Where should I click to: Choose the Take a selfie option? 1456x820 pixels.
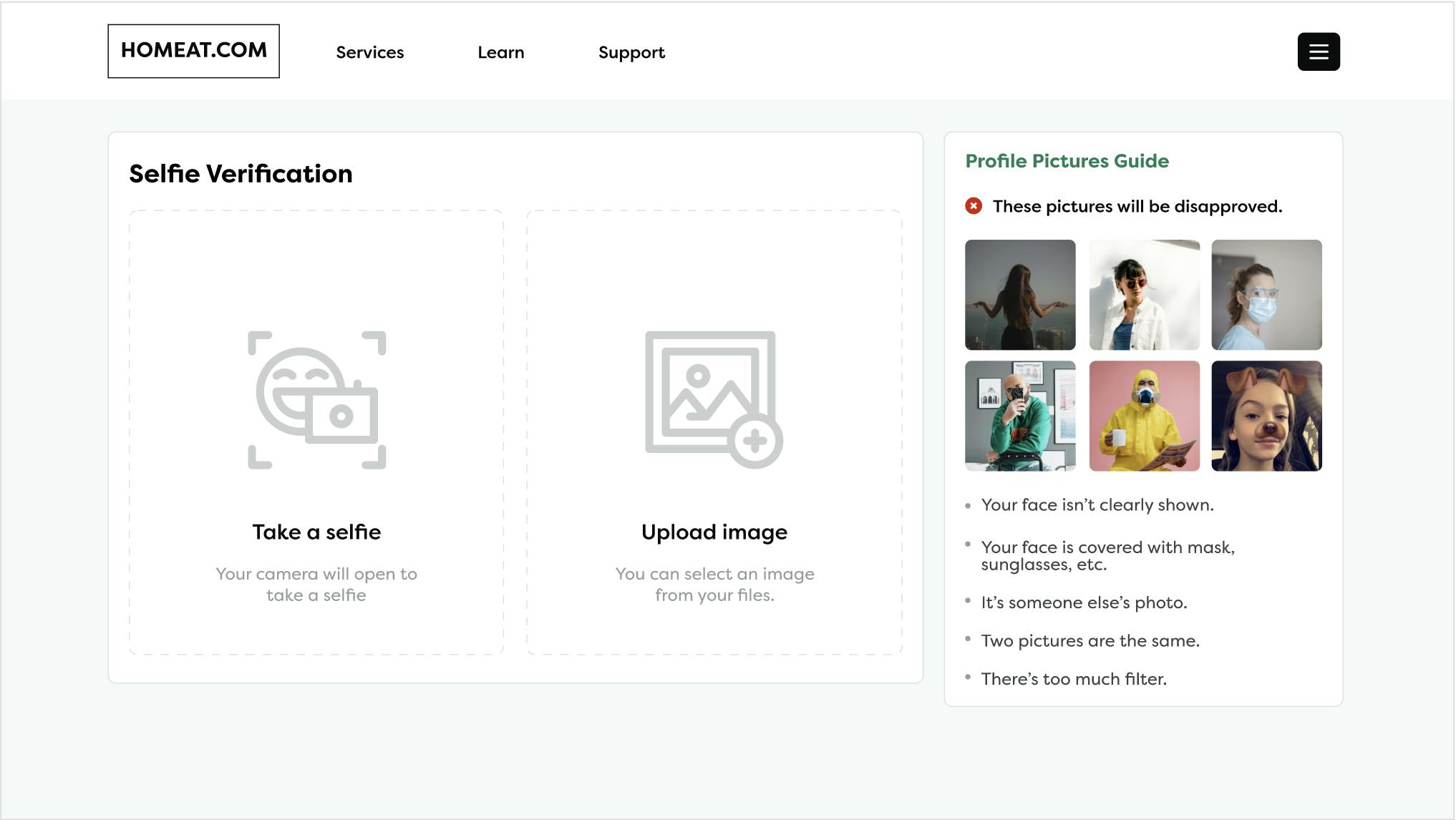click(x=316, y=532)
